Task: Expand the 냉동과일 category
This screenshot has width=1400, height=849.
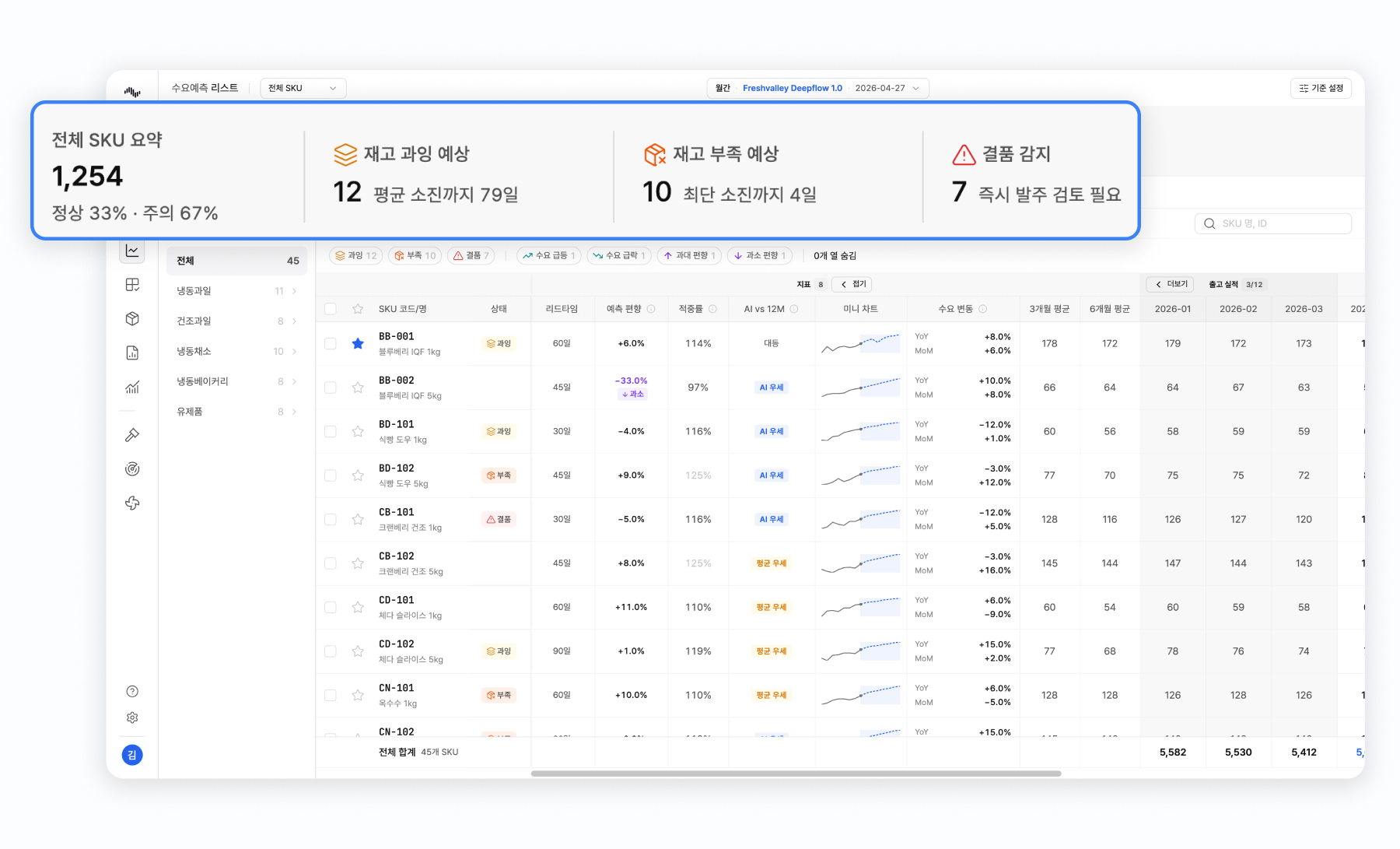Action: pos(236,291)
